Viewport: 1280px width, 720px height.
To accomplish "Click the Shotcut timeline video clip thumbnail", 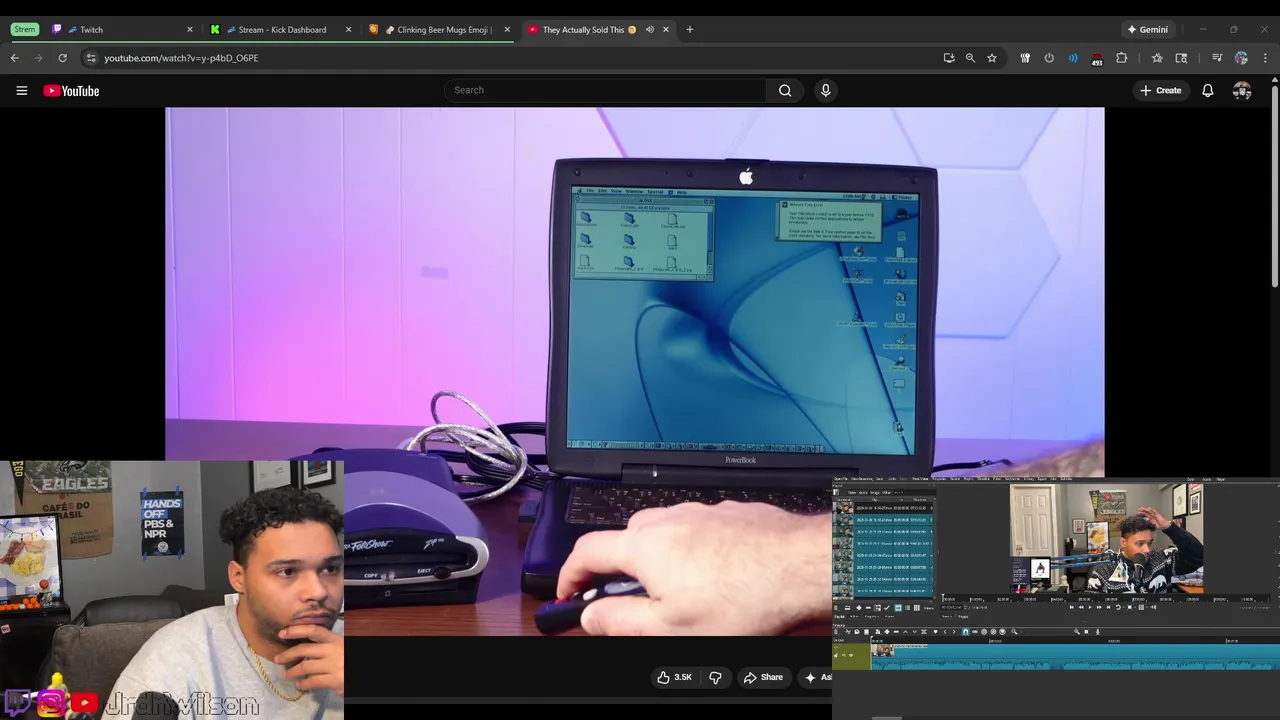I will 883,651.
